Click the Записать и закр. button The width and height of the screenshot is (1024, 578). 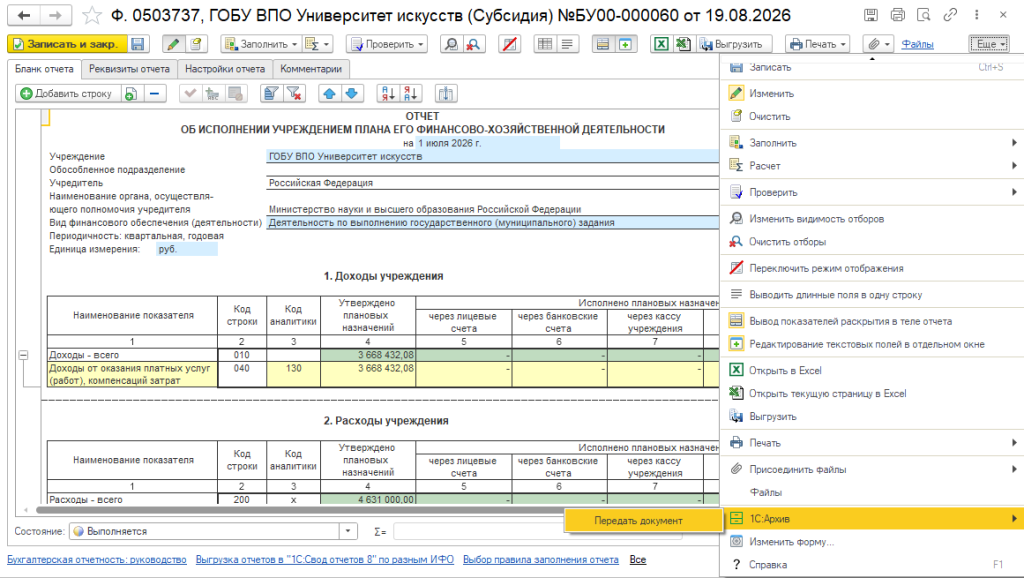[67, 44]
